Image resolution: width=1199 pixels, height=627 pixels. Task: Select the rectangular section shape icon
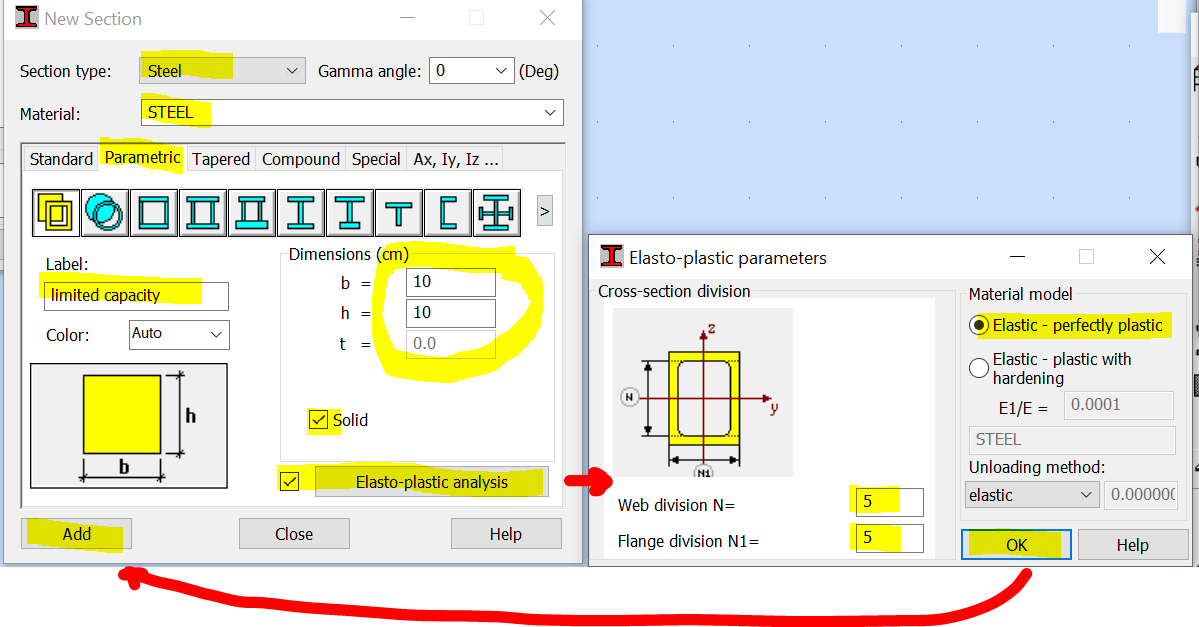click(56, 211)
